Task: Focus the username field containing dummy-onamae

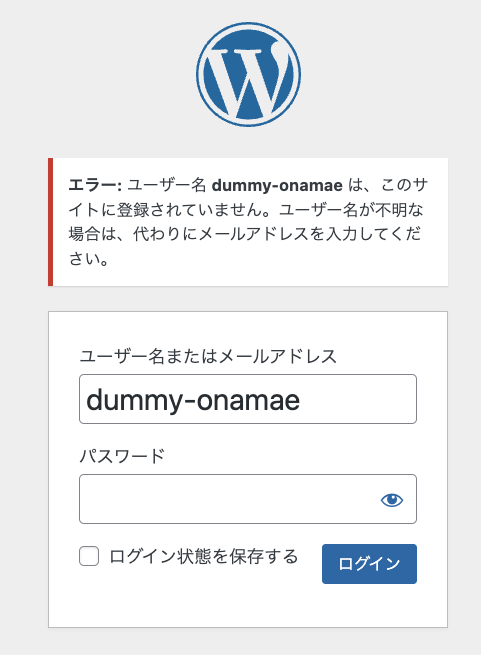Action: click(x=248, y=399)
